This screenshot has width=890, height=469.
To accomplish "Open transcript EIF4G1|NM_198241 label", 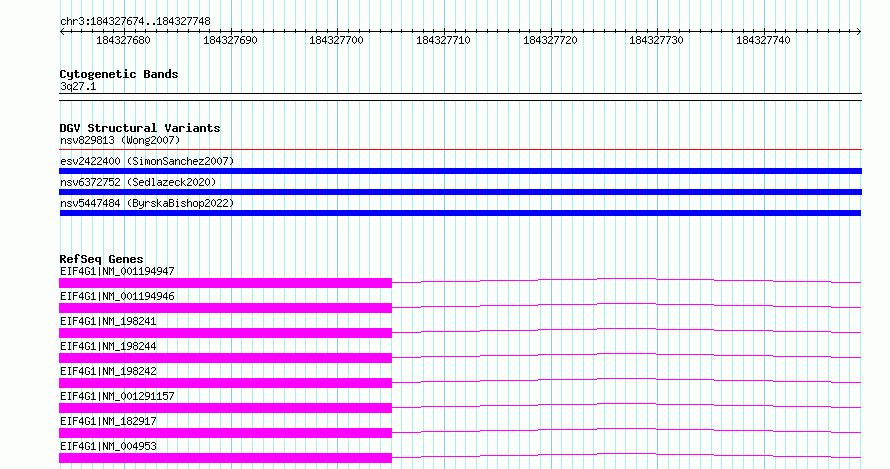I will [108, 321].
